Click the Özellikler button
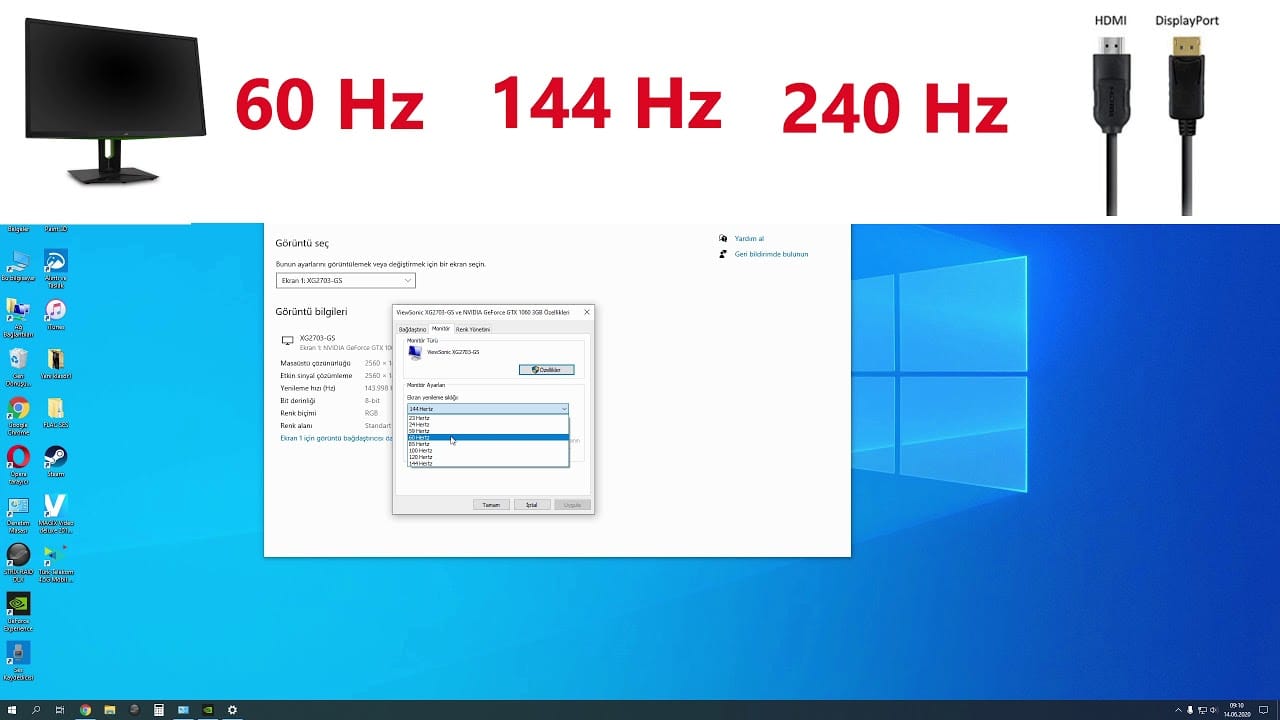This screenshot has height=720, width=1280. 546,370
